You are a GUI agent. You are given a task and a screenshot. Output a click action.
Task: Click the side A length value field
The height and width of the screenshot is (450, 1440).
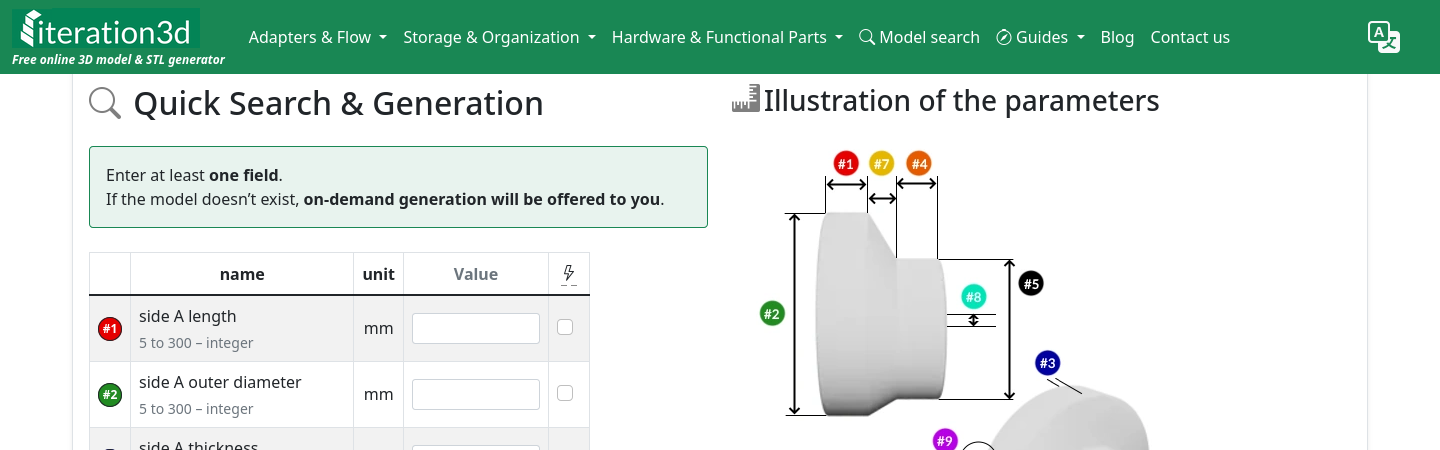[476, 328]
